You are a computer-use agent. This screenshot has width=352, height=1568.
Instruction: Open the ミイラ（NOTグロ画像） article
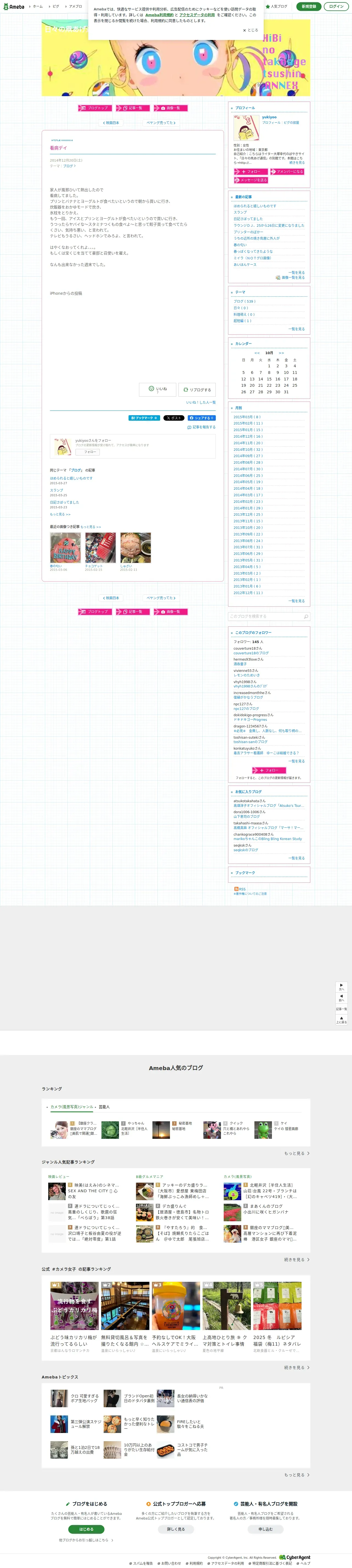point(252,258)
